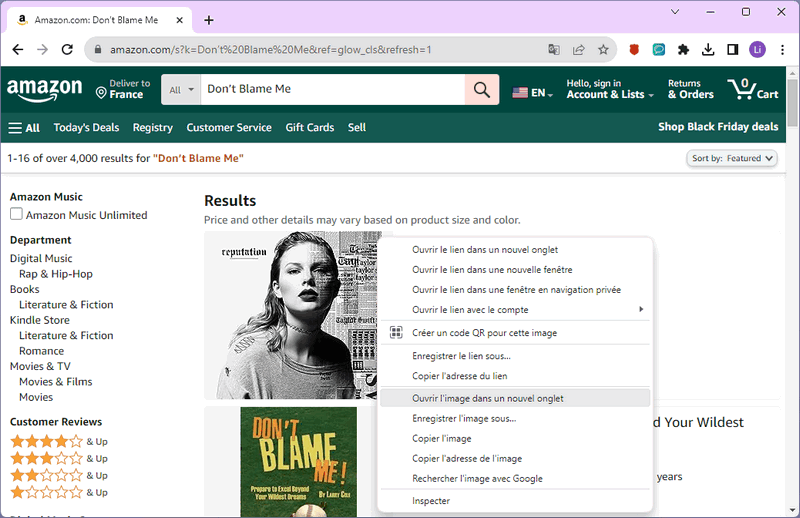
Task: Open Shop Black Friday deals link
Action: [718, 127]
